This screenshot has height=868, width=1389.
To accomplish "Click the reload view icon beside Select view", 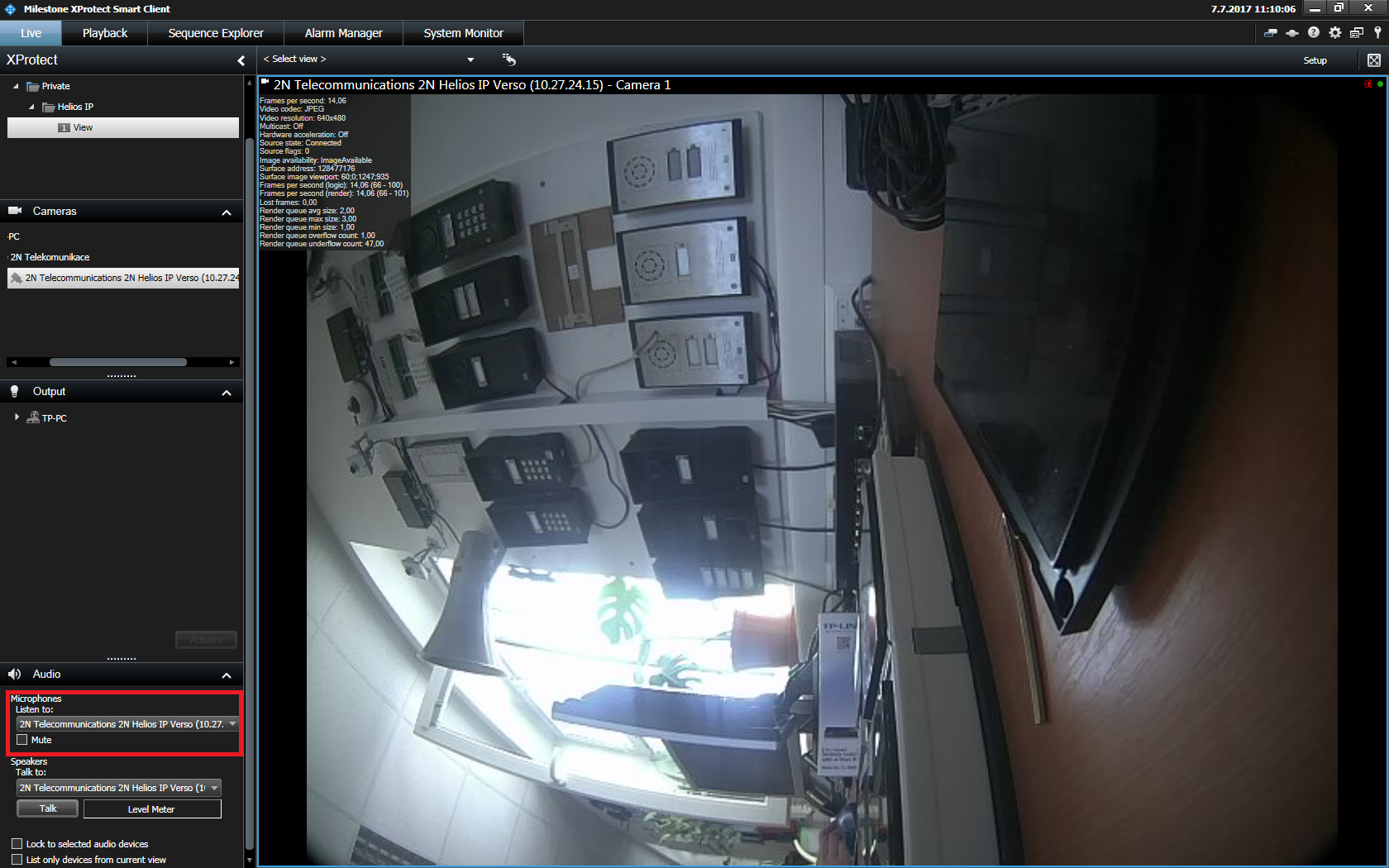I will [509, 60].
